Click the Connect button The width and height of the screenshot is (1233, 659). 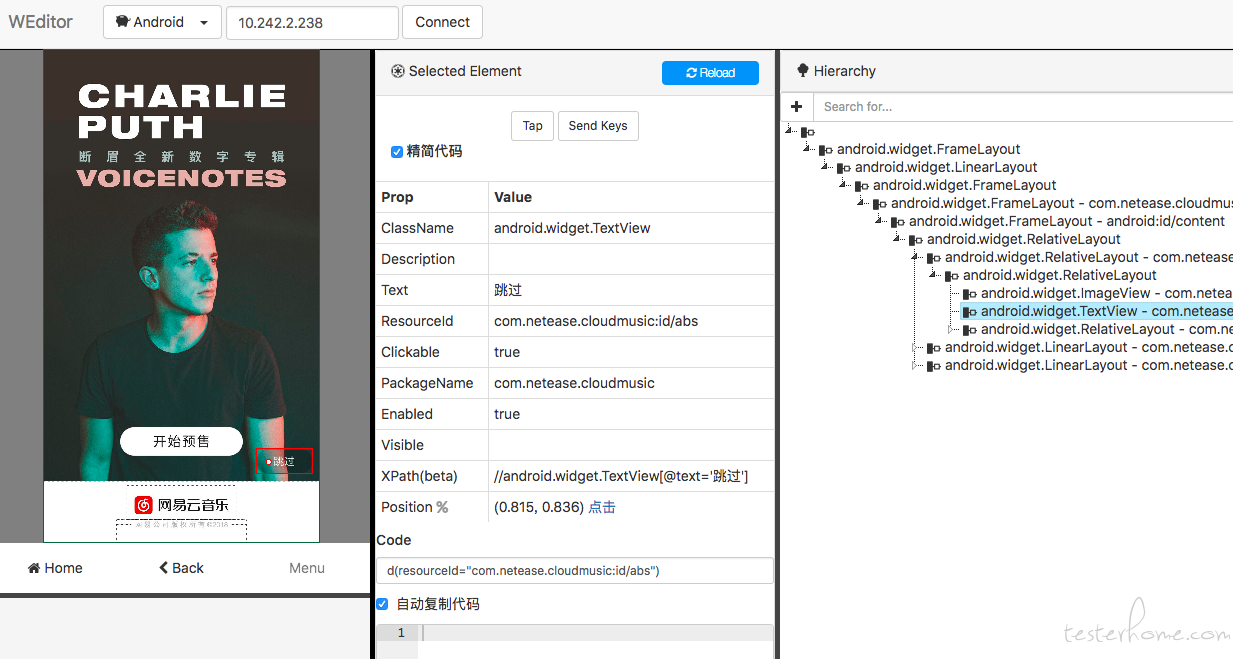[443, 22]
